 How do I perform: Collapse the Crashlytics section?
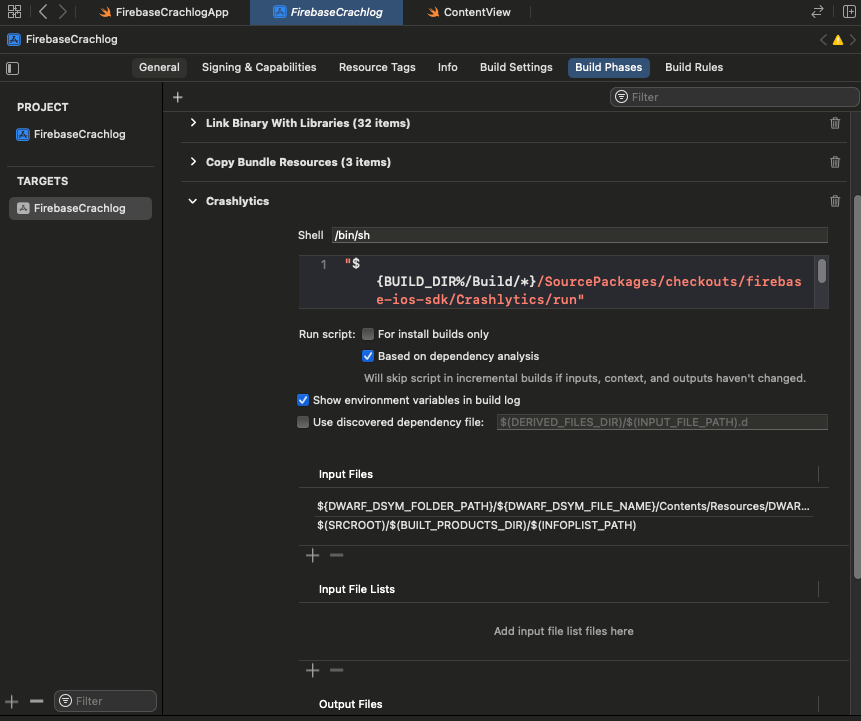pyautogui.click(x=193, y=201)
